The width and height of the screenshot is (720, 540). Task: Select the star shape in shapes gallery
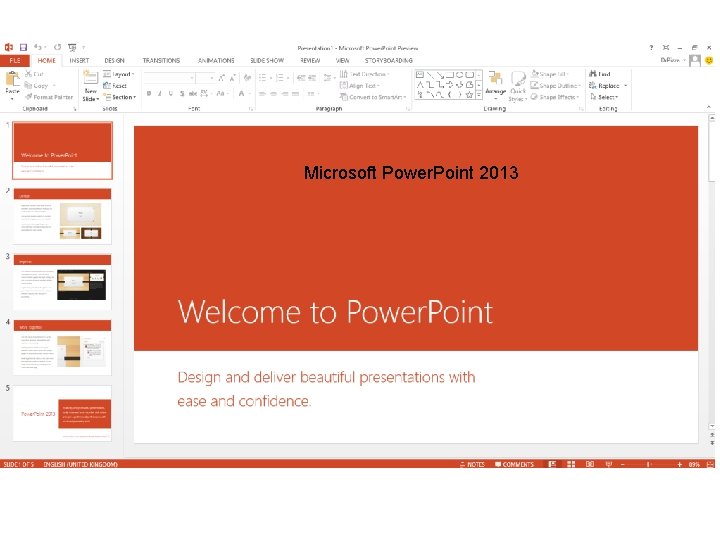pos(469,95)
